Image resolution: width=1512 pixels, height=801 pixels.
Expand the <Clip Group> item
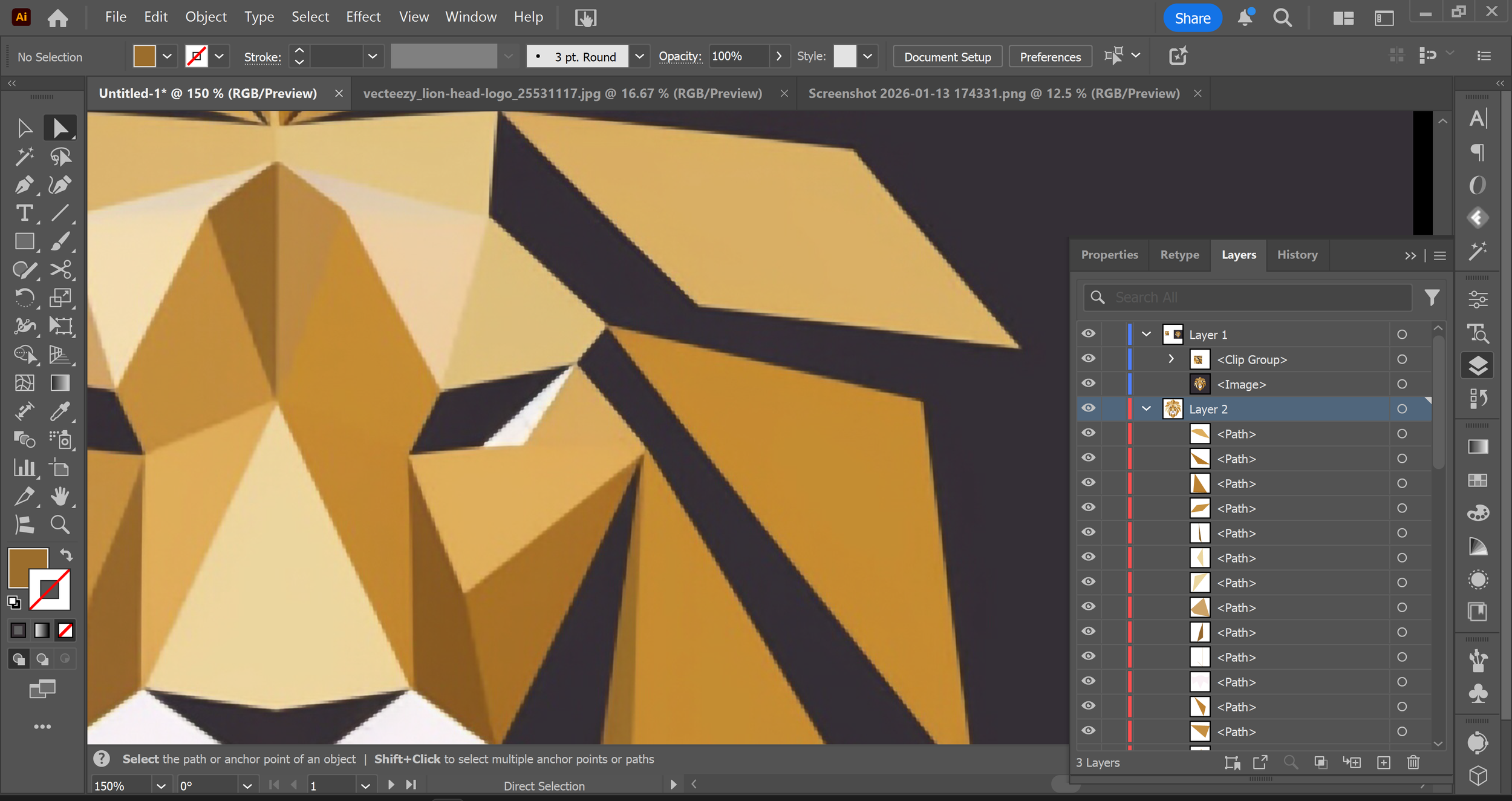coord(1170,359)
